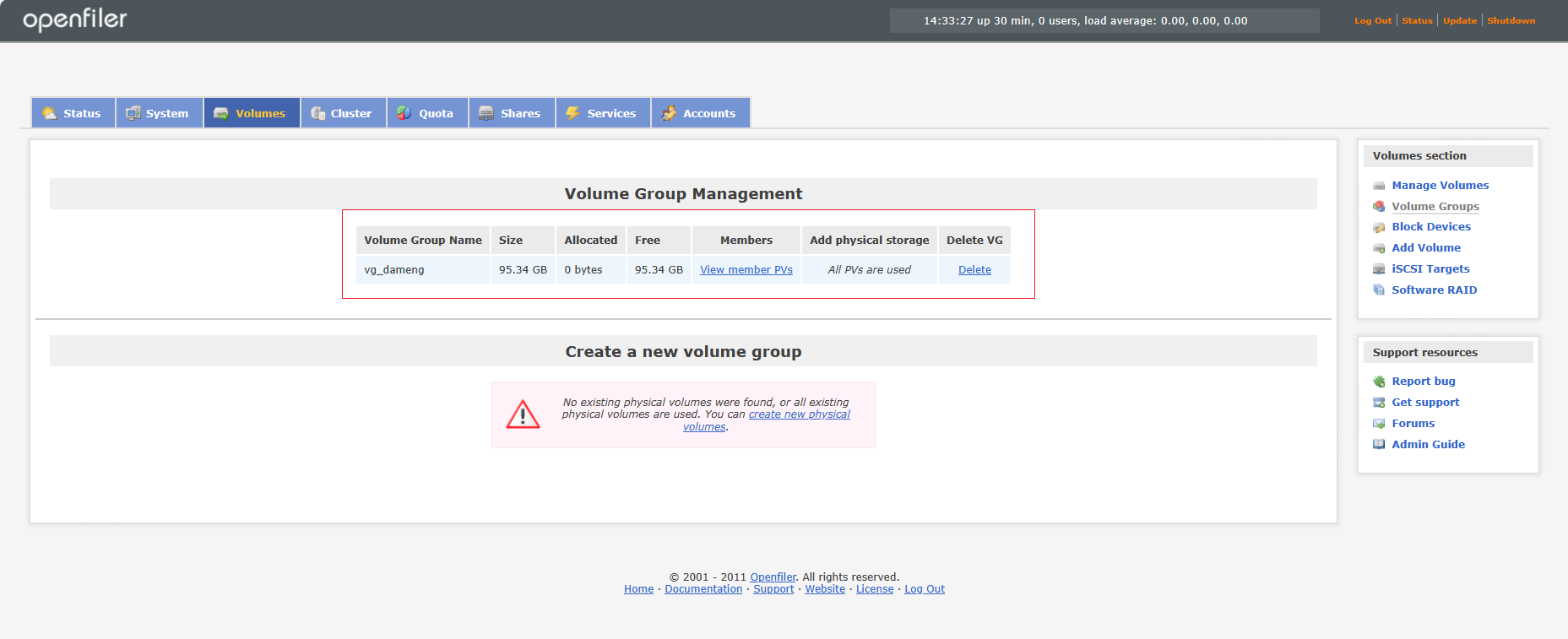Click the Quota tab pie-chart icon

(404, 113)
